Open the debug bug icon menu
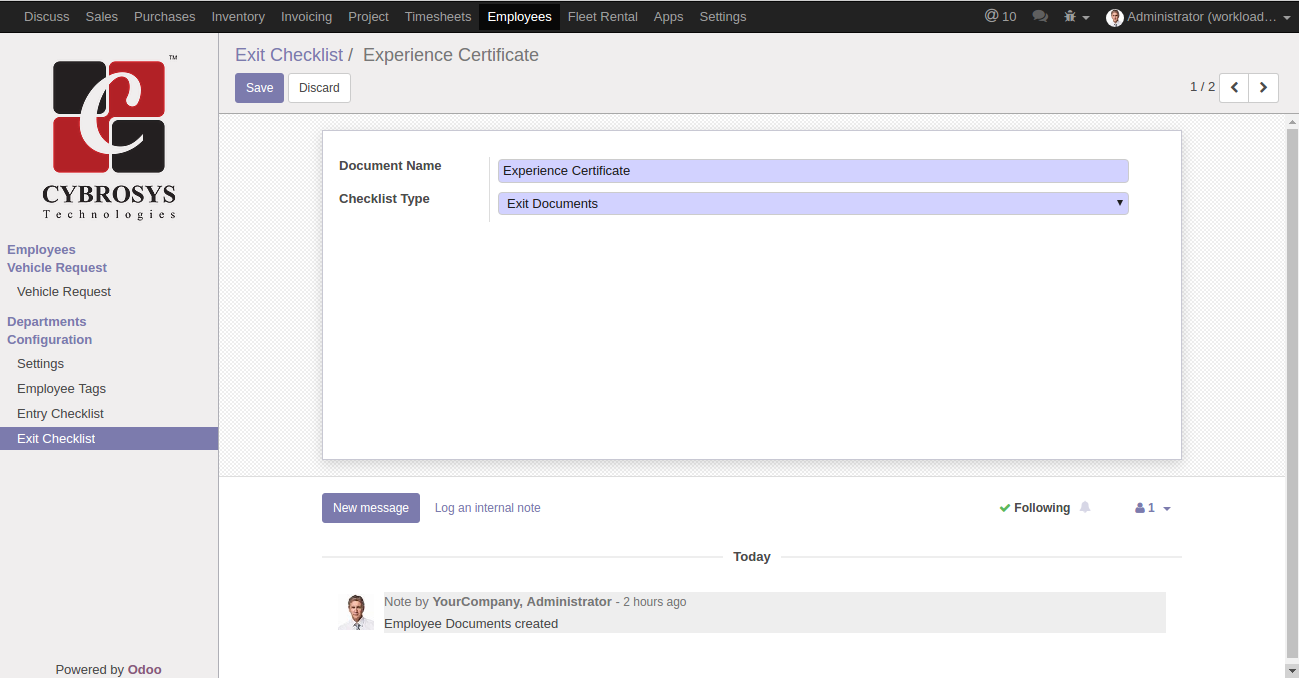This screenshot has height=678, width=1299. pos(1076,17)
